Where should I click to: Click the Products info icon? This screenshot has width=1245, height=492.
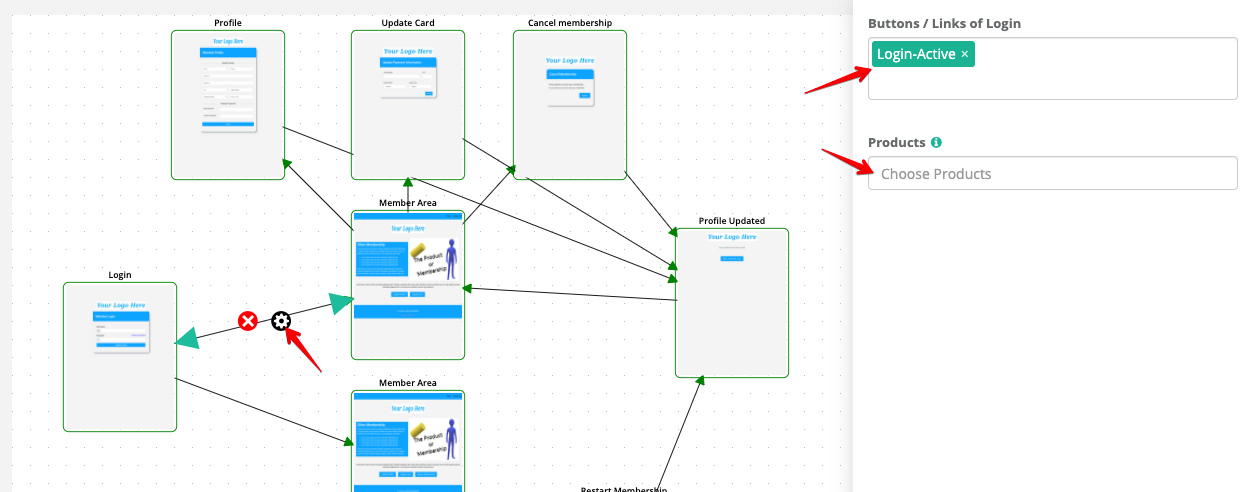(x=936, y=143)
